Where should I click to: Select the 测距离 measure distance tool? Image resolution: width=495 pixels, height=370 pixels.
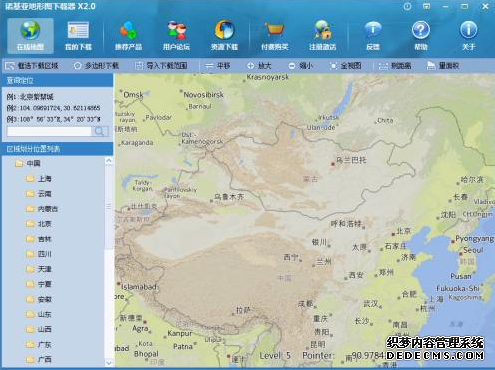click(395, 66)
